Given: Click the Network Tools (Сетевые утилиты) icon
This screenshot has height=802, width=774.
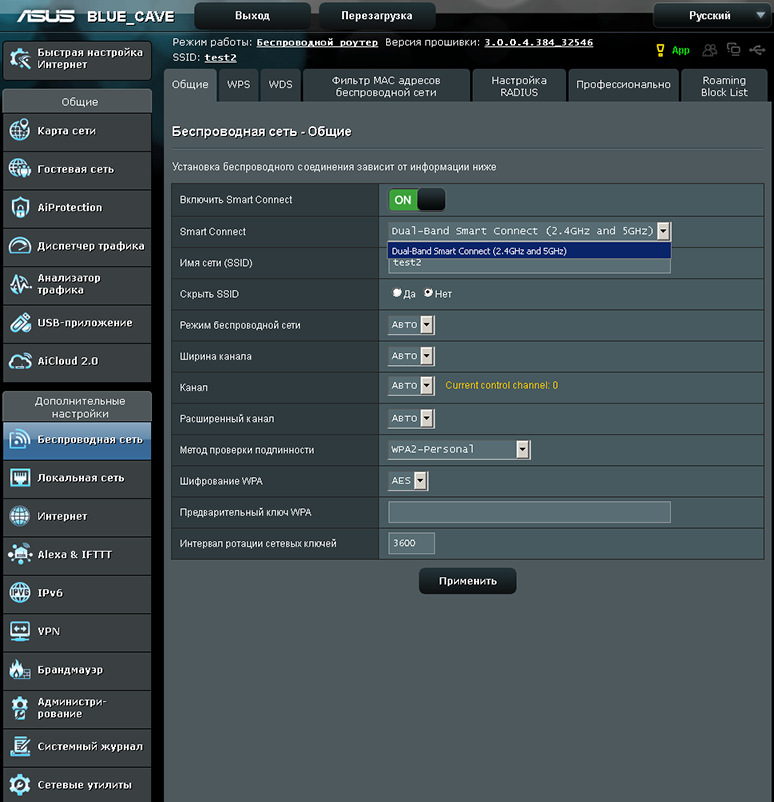Looking at the screenshot, I should coord(20,785).
